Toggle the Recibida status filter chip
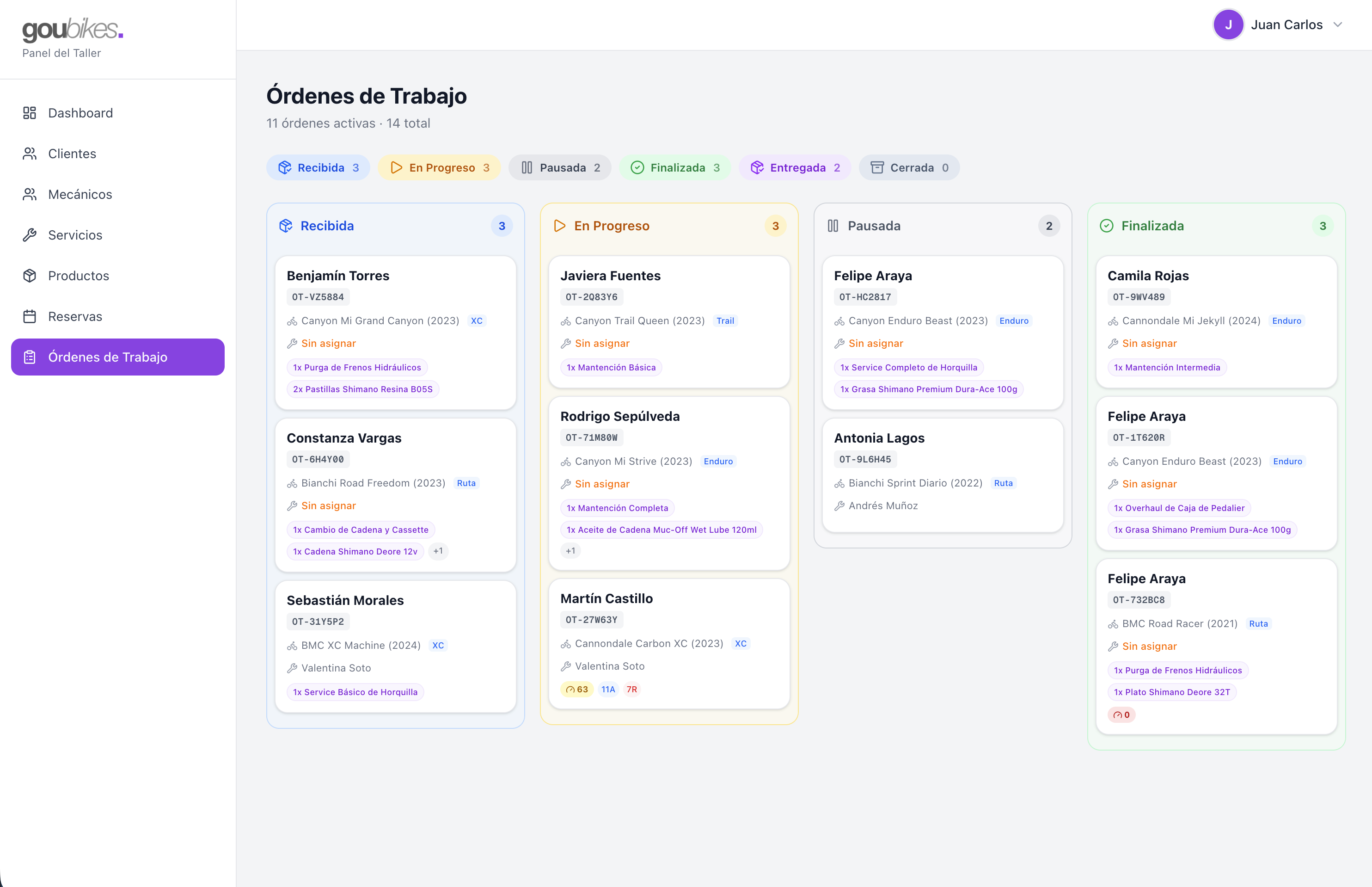Image resolution: width=1372 pixels, height=887 pixels. (x=318, y=167)
